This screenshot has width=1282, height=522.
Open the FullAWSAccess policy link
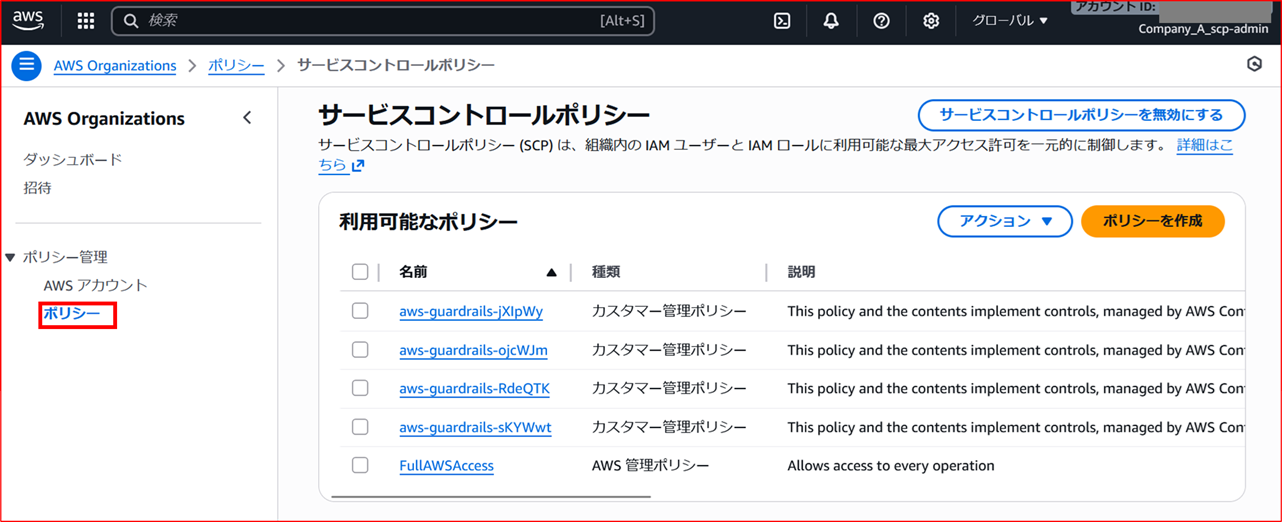[x=446, y=465]
